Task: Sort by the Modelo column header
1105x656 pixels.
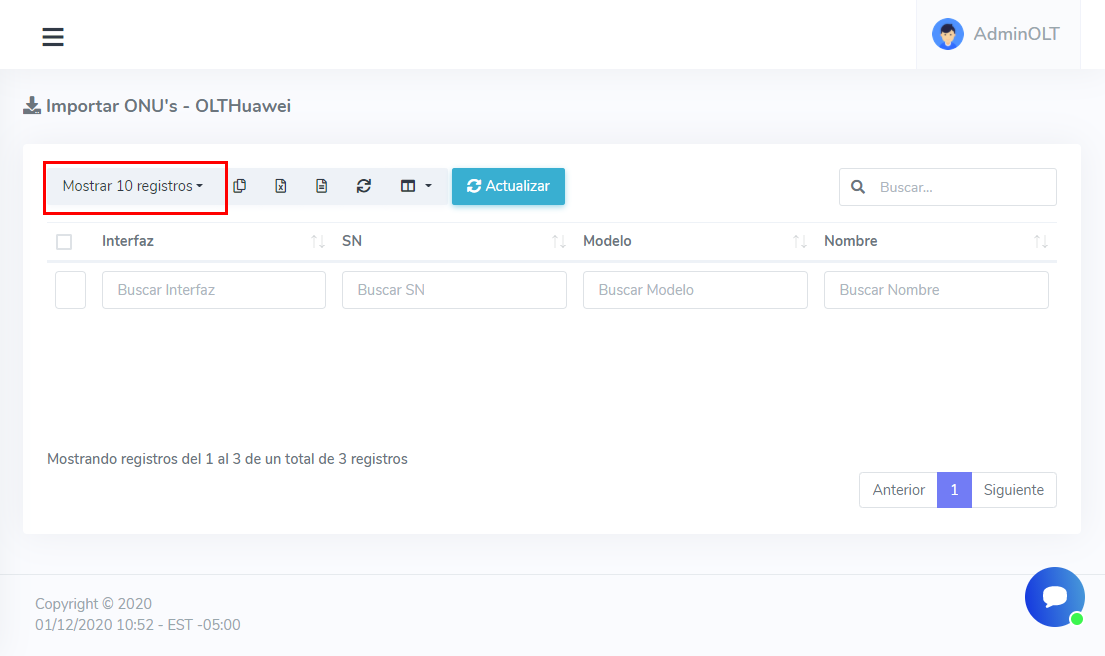Action: pyautogui.click(x=607, y=241)
